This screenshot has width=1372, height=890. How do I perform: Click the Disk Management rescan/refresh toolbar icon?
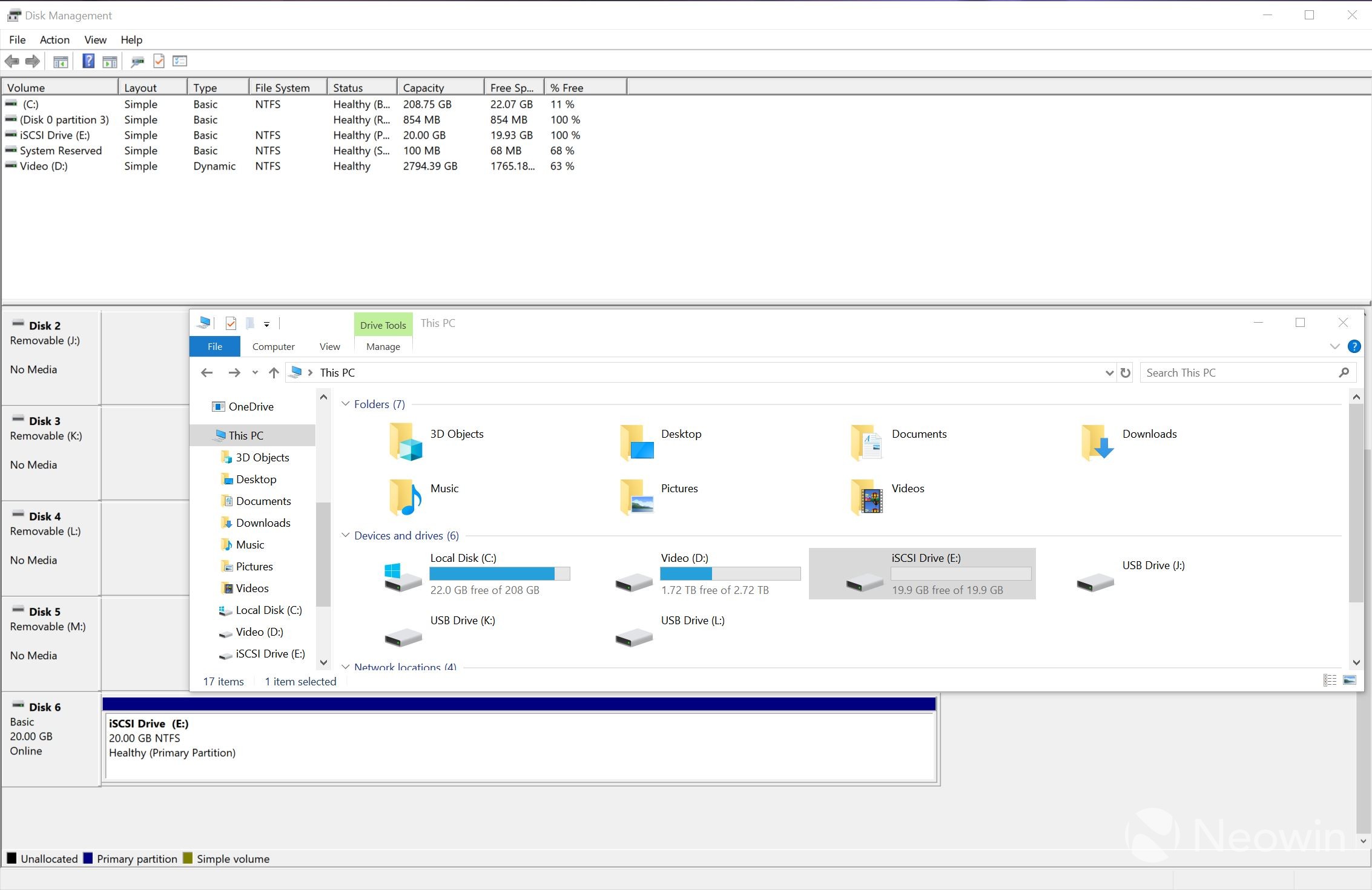pos(137,61)
